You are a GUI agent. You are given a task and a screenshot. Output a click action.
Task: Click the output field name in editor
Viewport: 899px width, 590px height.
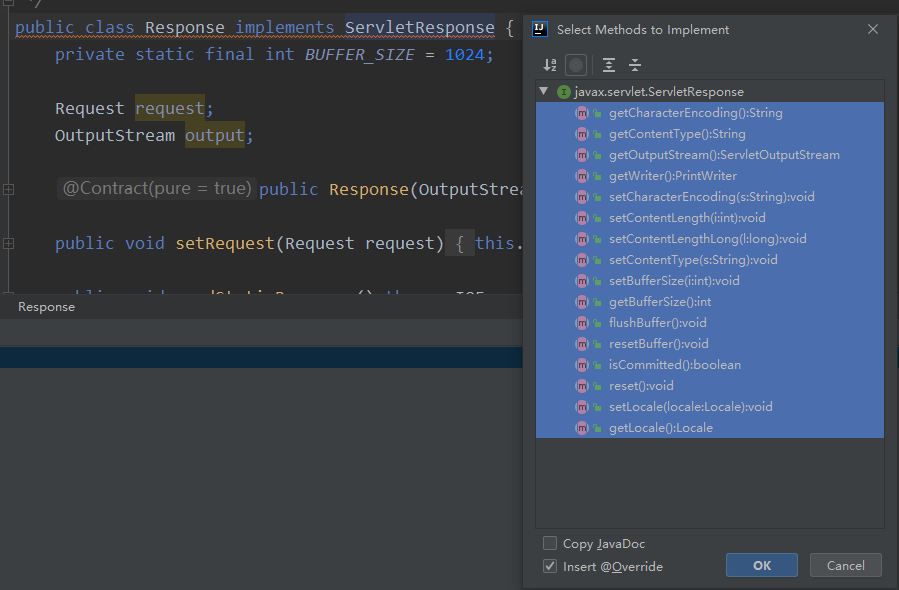coord(214,135)
